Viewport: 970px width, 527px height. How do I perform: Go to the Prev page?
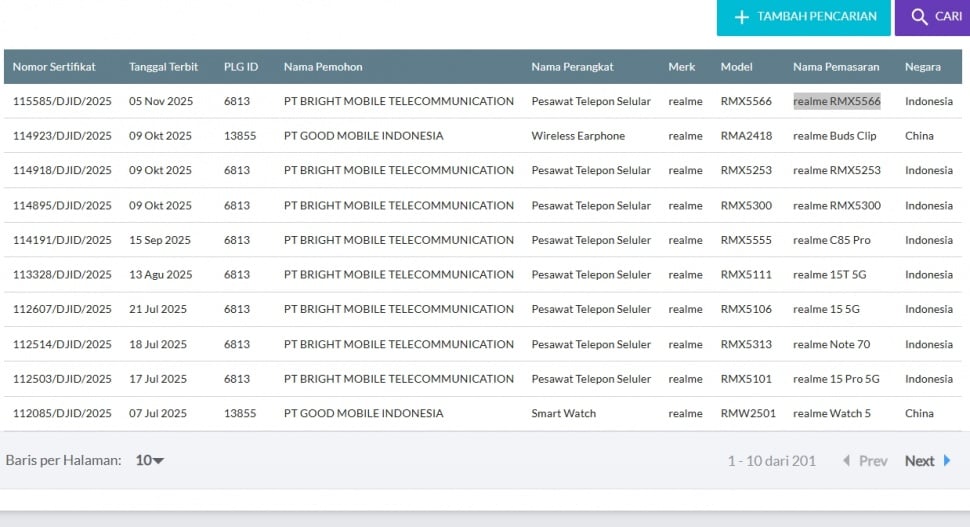click(x=873, y=461)
